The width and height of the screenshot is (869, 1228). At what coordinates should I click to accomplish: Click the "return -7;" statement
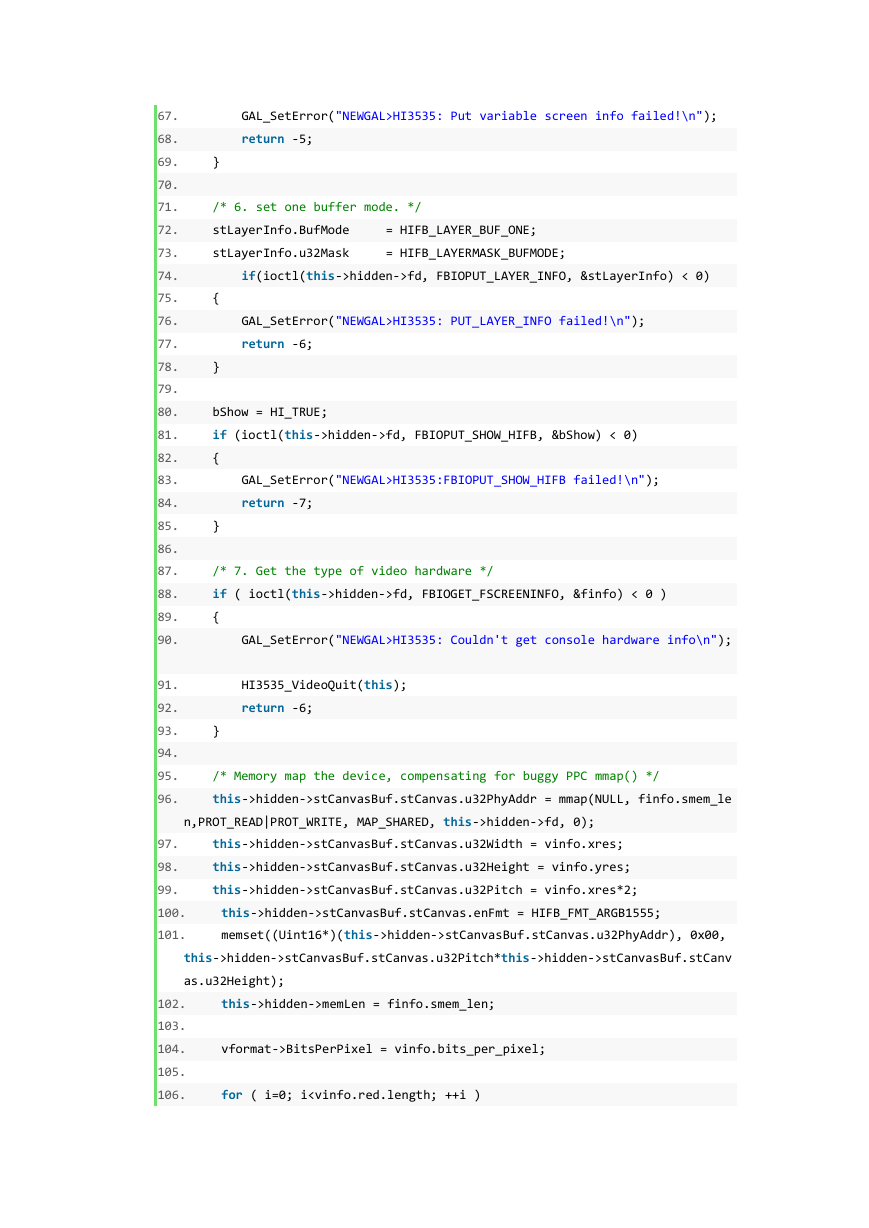coord(277,503)
